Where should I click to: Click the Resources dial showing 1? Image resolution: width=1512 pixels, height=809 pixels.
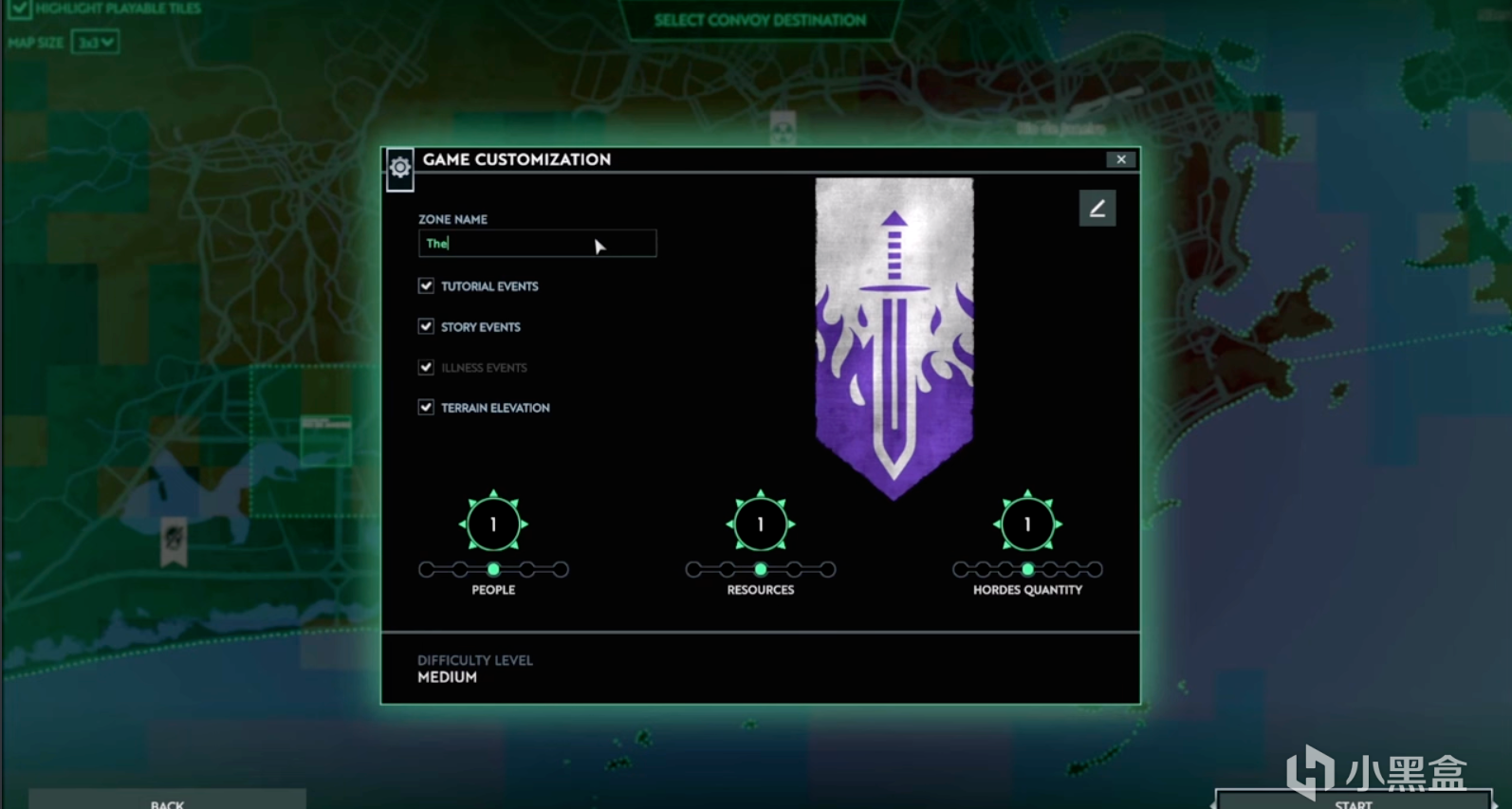760,524
